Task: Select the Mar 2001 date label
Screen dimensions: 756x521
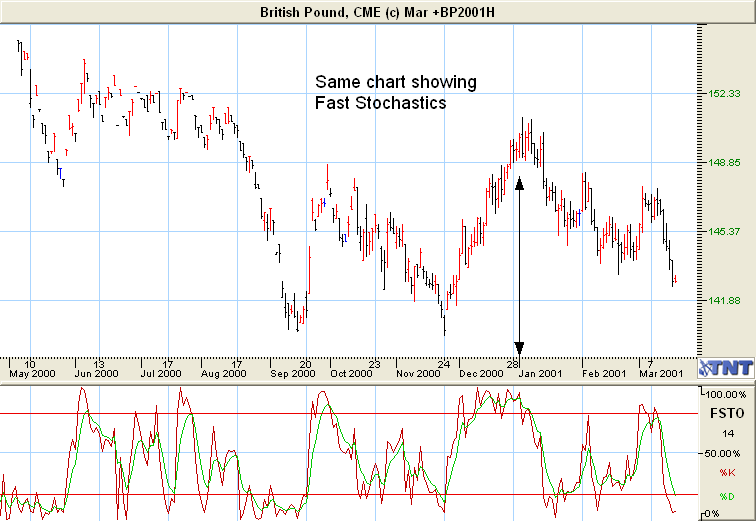Action: pos(662,373)
